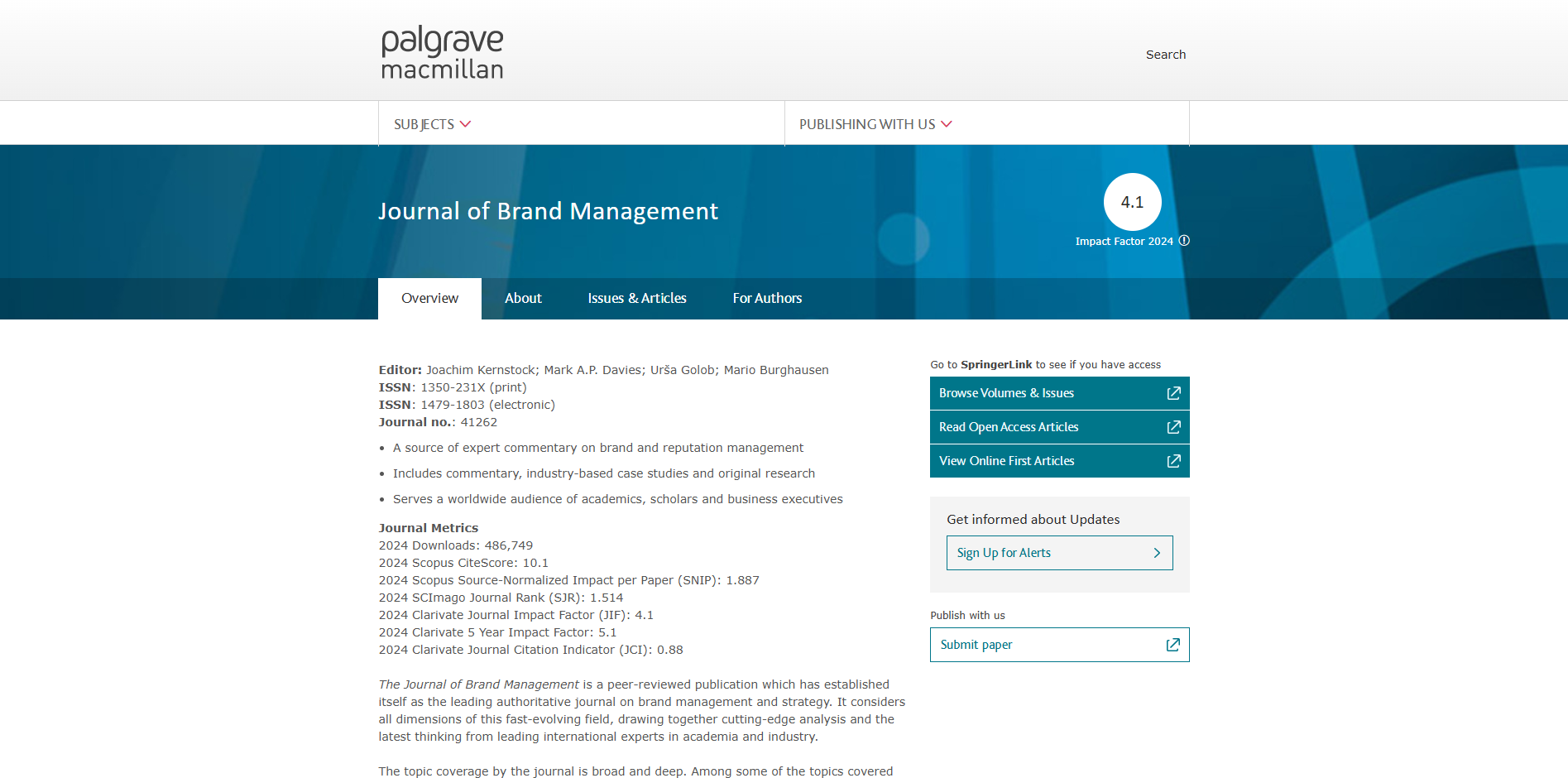Follow the SpringerLink text link

(x=995, y=365)
